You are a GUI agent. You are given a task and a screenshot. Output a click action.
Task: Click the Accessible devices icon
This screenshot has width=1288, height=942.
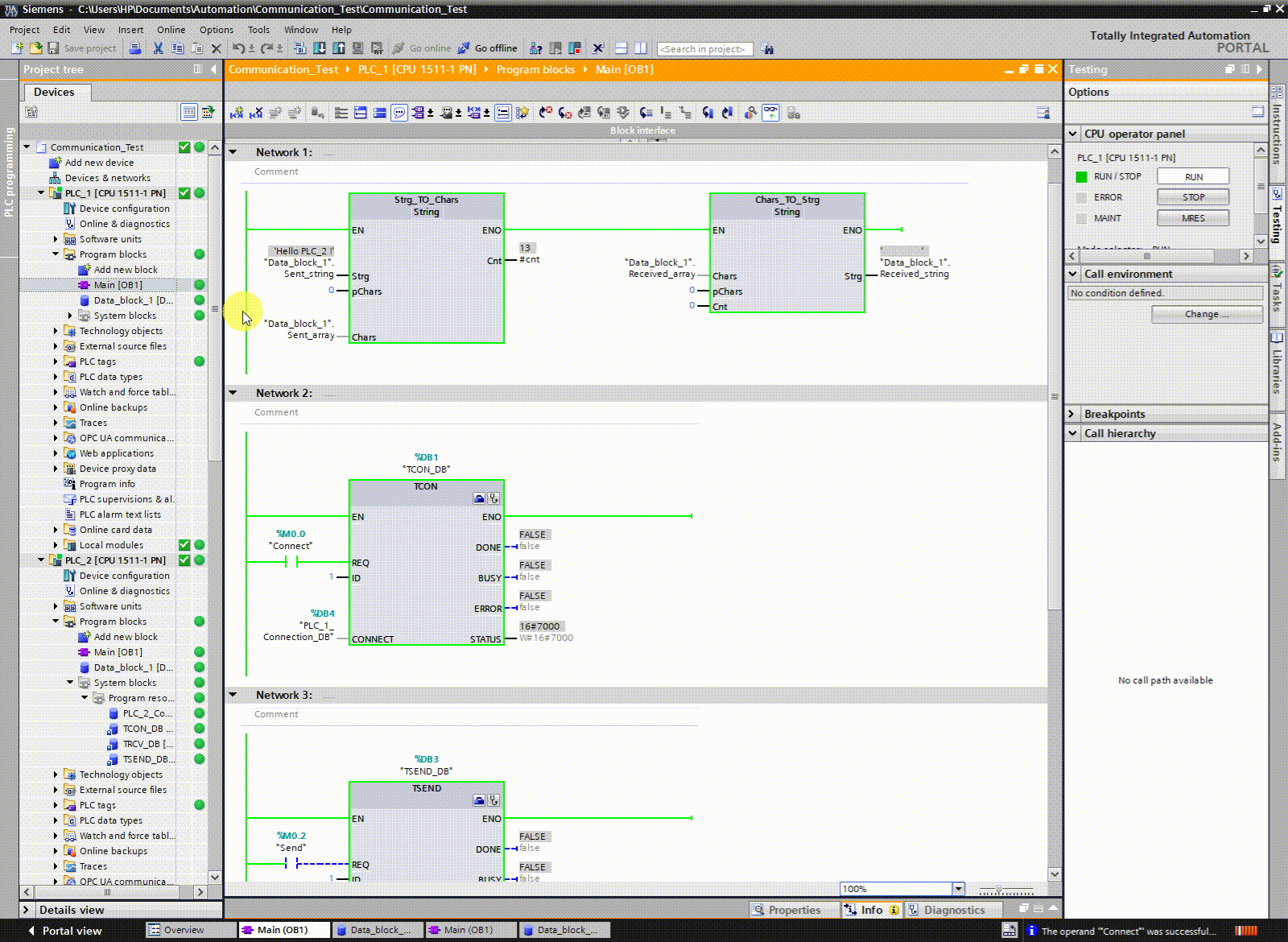click(535, 48)
